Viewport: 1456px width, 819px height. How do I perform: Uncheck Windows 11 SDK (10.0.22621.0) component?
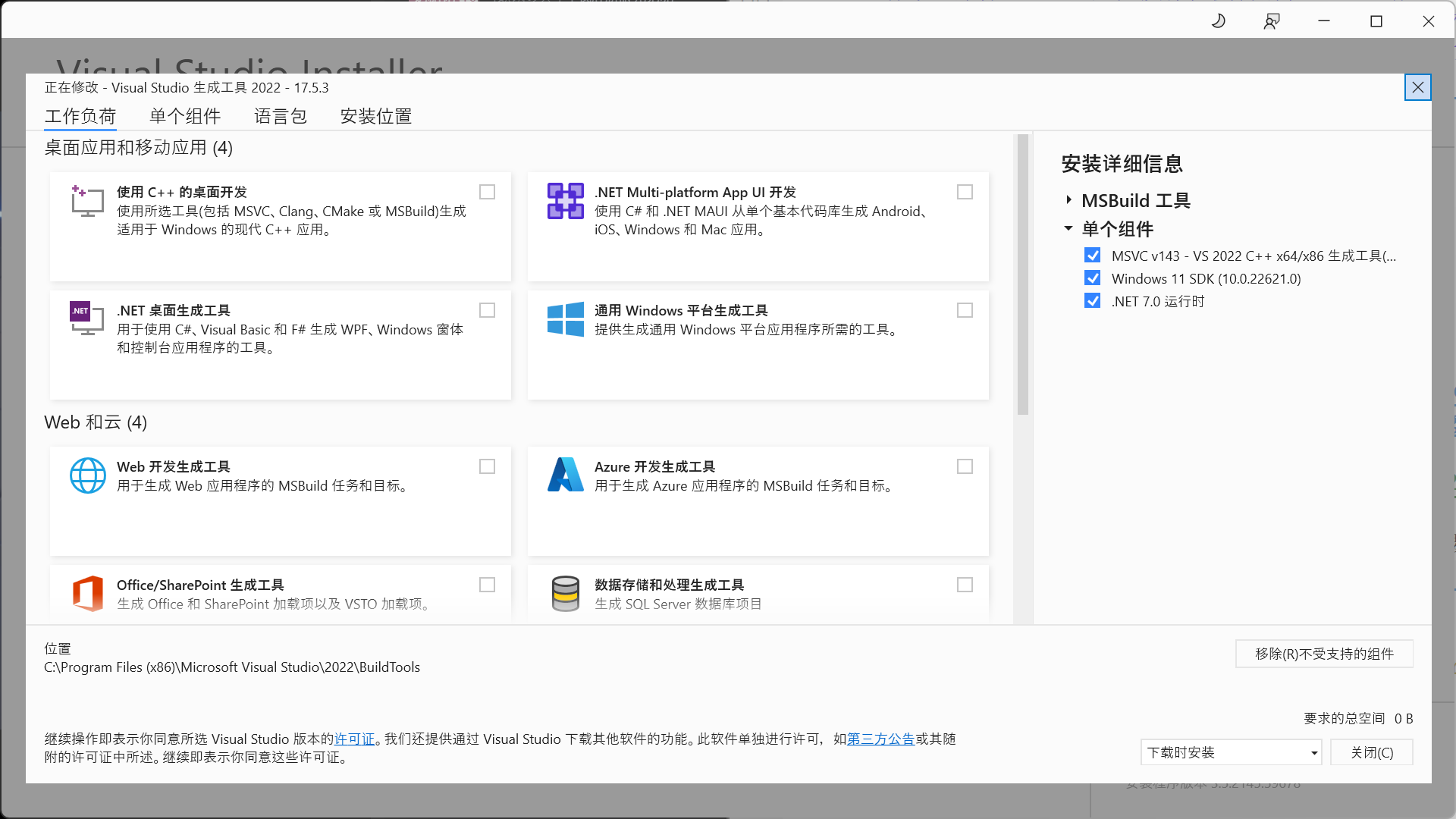[1092, 278]
